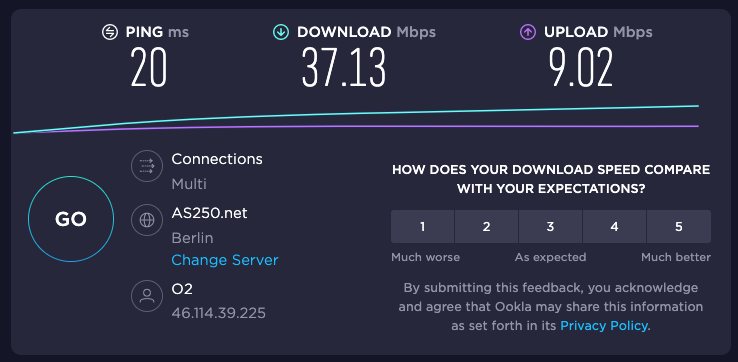The height and width of the screenshot is (362, 738).
Task: Rate download speed as 2
Action: pyautogui.click(x=486, y=227)
